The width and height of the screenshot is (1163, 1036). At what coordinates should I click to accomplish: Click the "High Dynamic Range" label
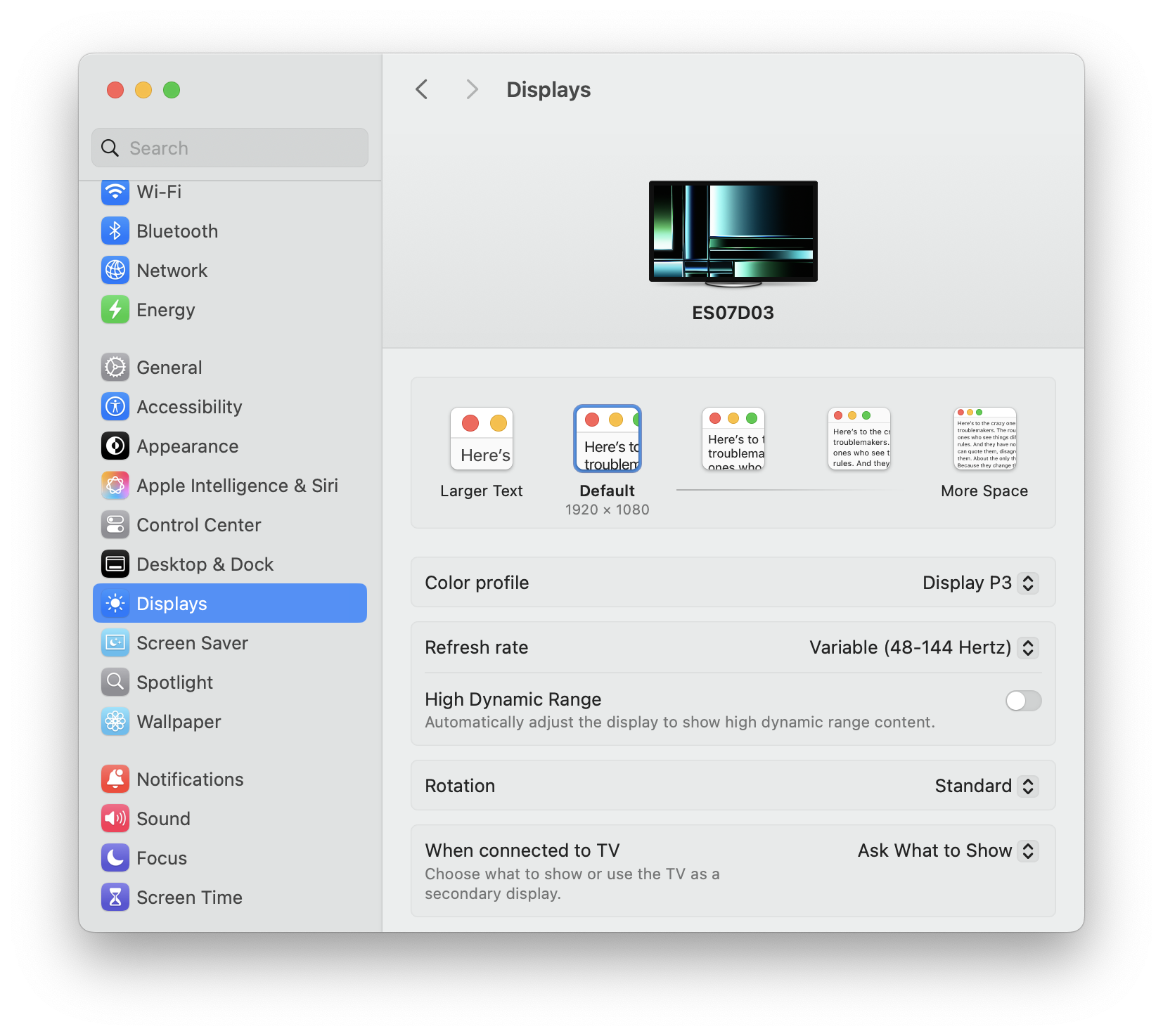513,699
